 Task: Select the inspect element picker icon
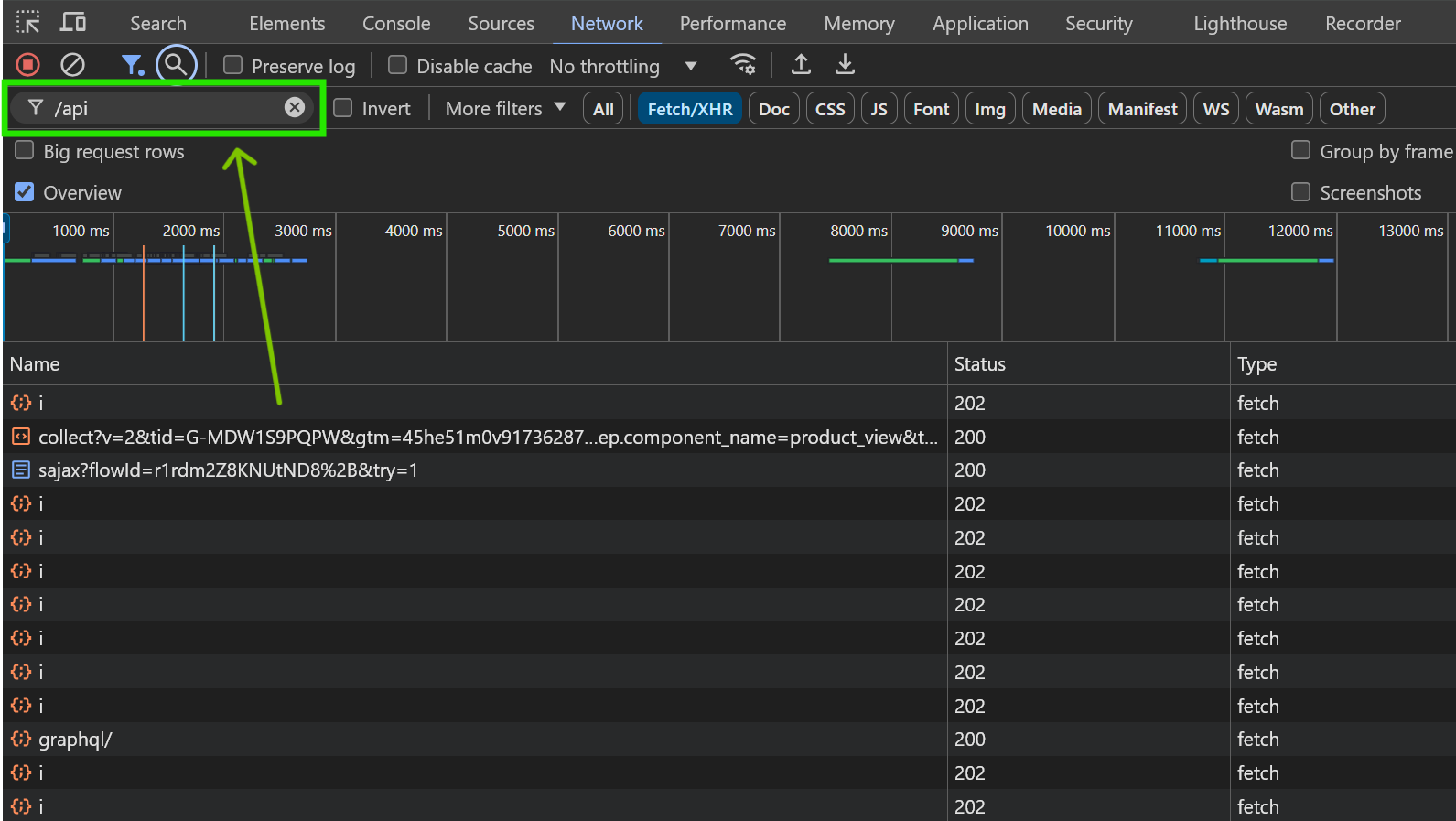point(28,23)
